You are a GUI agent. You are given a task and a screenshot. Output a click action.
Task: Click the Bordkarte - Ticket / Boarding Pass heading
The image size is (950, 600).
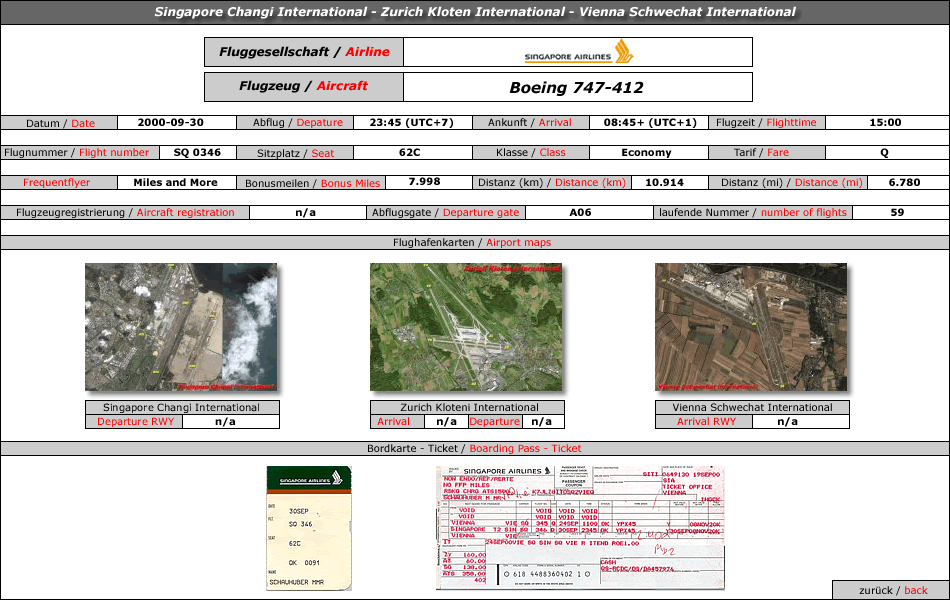coord(474,448)
